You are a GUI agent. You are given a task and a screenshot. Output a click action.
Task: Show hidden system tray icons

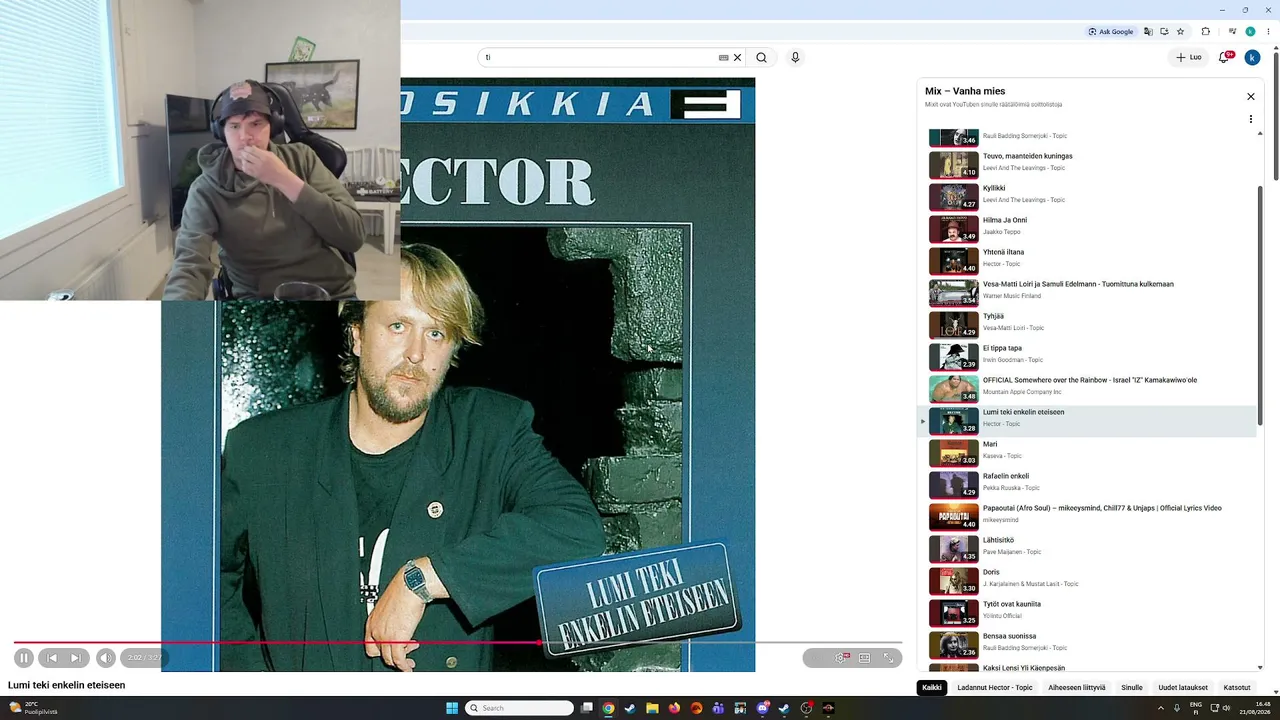[1161, 708]
